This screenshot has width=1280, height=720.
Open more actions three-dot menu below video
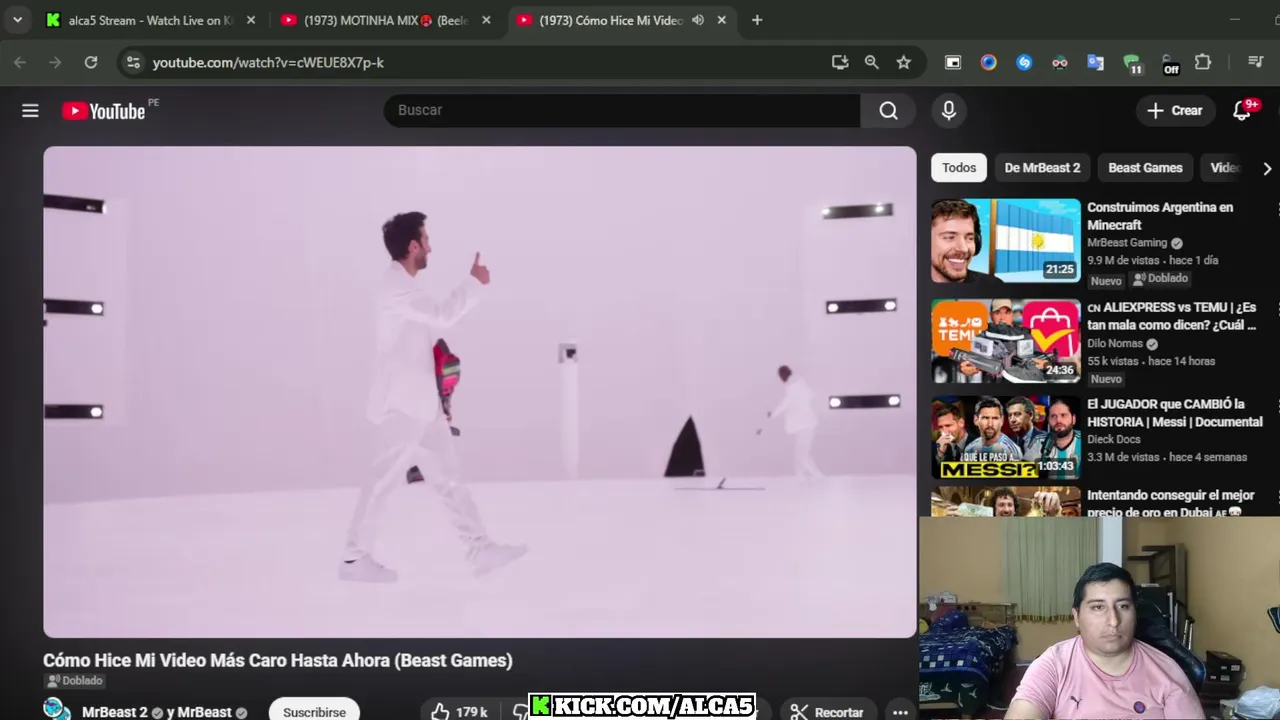click(x=900, y=712)
